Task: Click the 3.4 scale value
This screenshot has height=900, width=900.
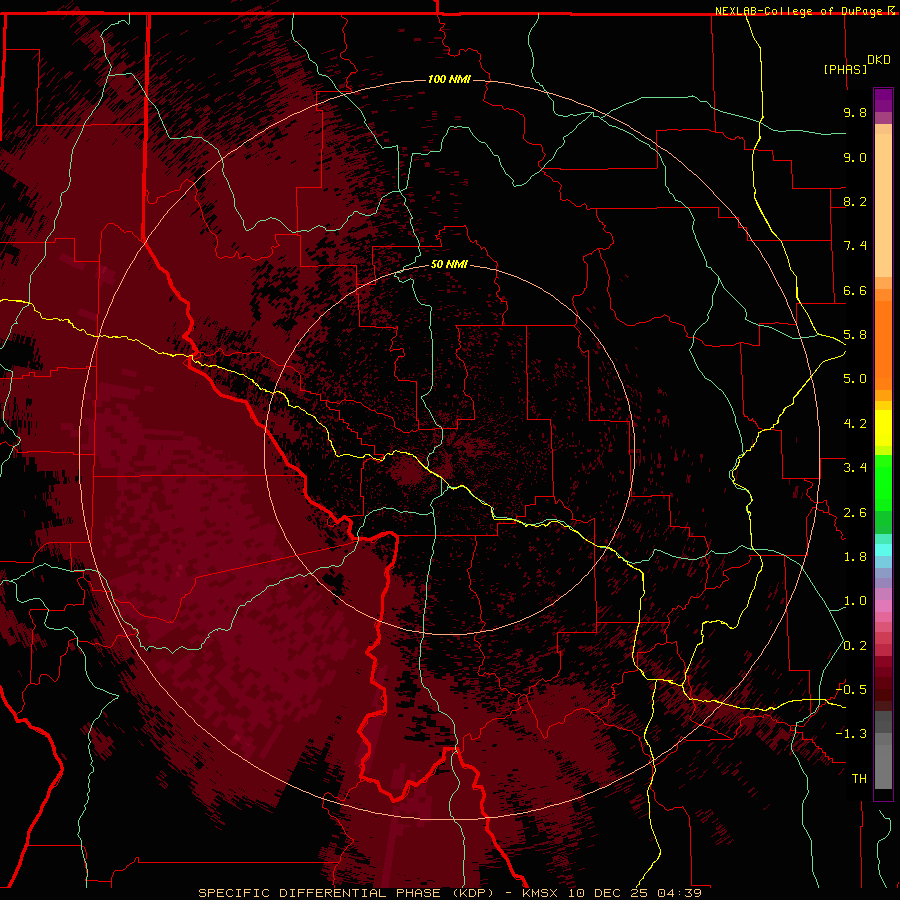Action: [855, 468]
